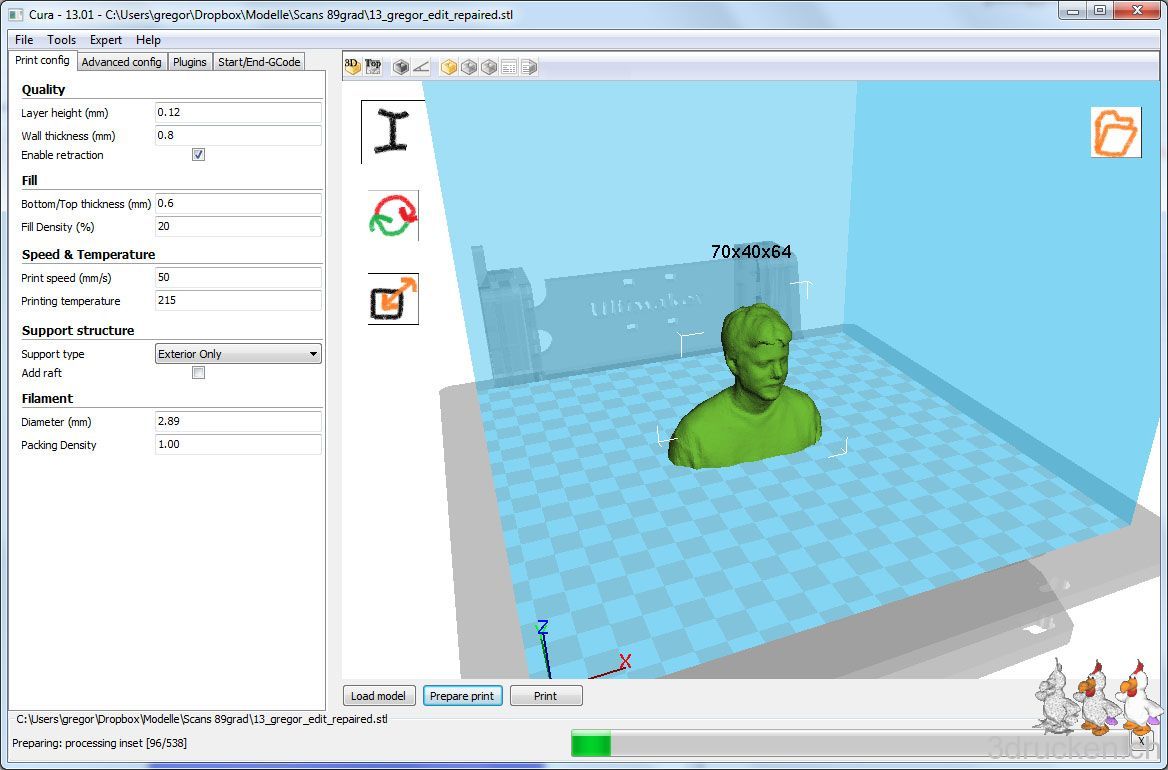Select the yellow solid model render icon
The height and width of the screenshot is (770, 1168).
(x=448, y=67)
